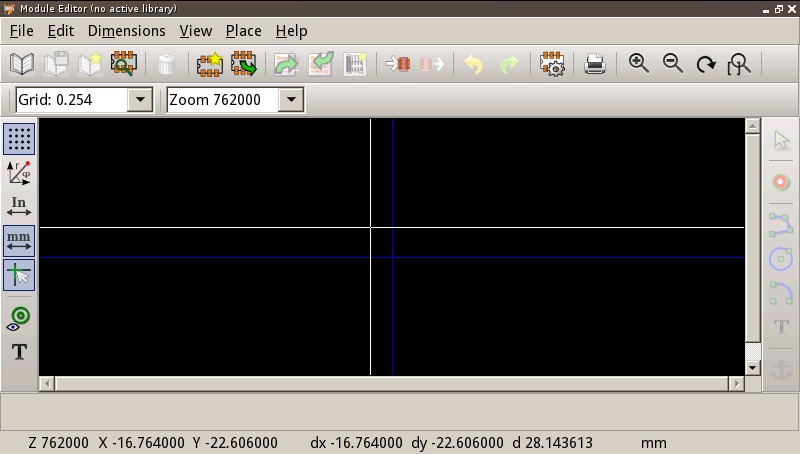800x454 pixels.
Task: Click the Zoom auto fit icon
Action: [x=739, y=64]
